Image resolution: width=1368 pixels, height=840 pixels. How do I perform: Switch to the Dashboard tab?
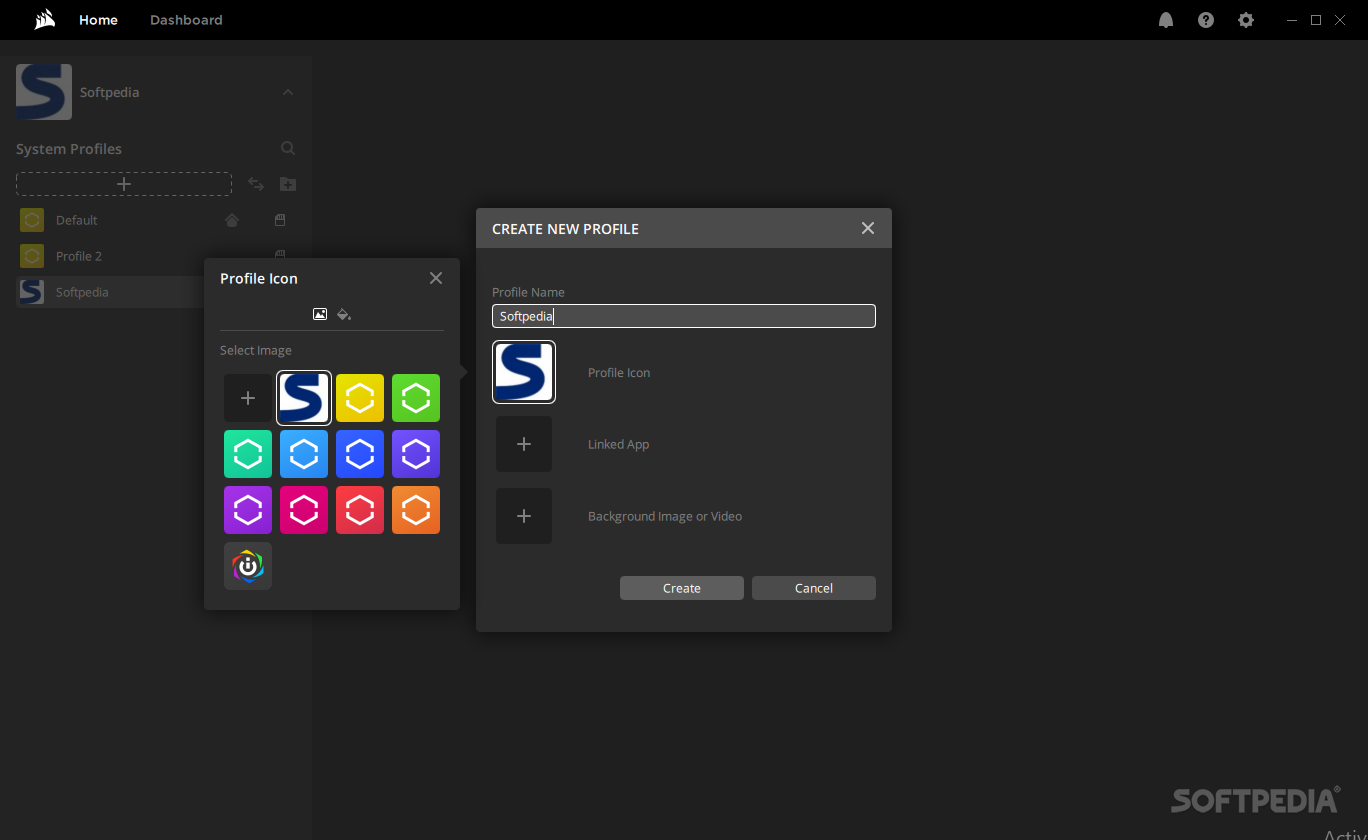(x=186, y=20)
